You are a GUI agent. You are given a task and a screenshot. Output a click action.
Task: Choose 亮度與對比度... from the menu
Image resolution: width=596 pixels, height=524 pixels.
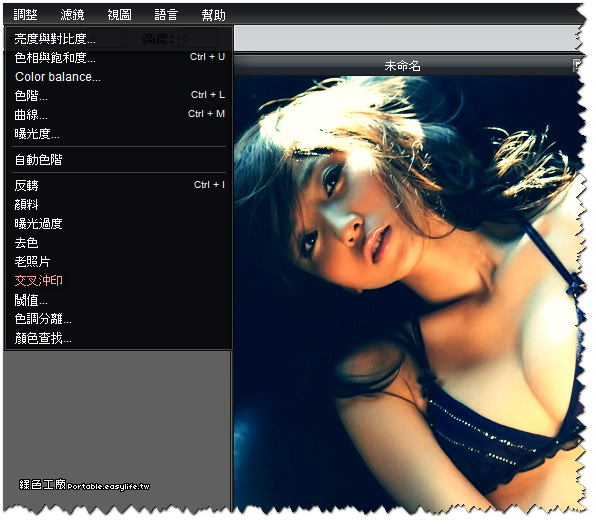119,38
